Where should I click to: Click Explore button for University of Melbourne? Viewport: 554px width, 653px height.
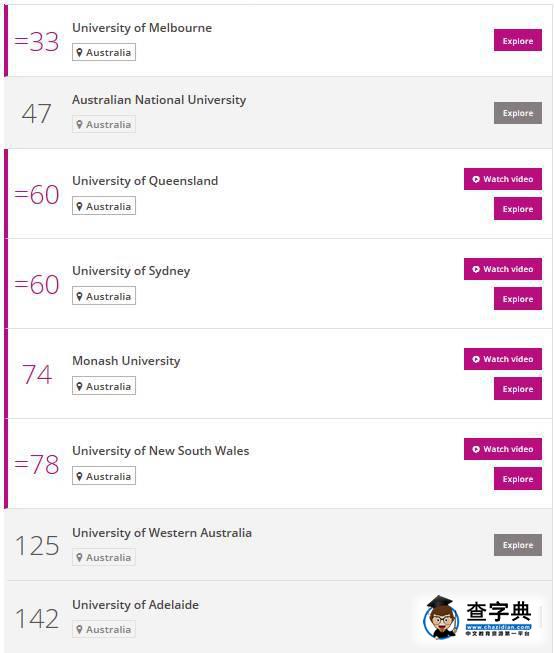pos(518,40)
